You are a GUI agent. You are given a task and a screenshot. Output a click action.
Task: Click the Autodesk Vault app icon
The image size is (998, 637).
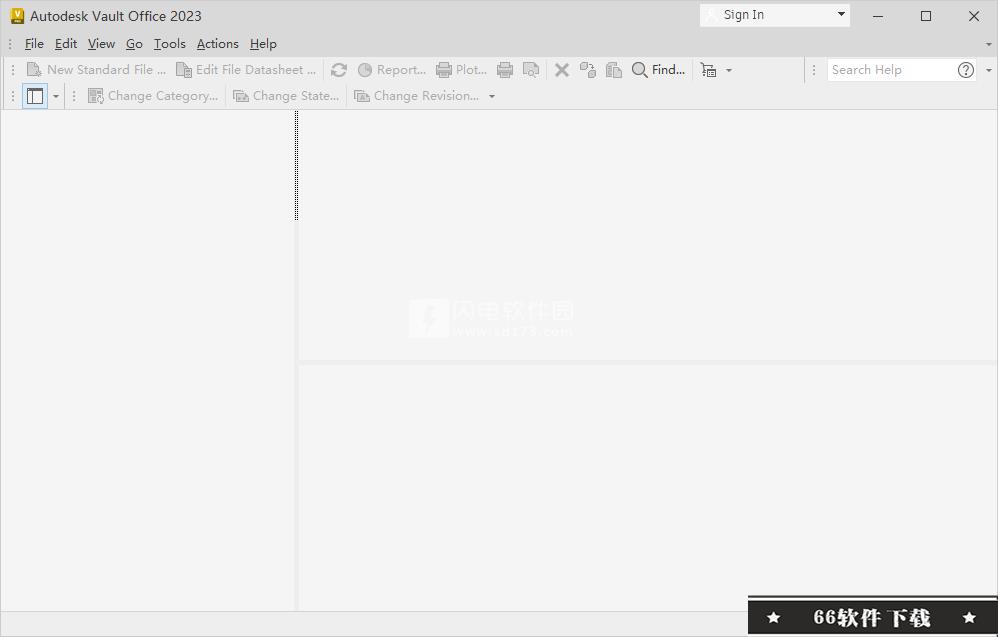pos(17,16)
